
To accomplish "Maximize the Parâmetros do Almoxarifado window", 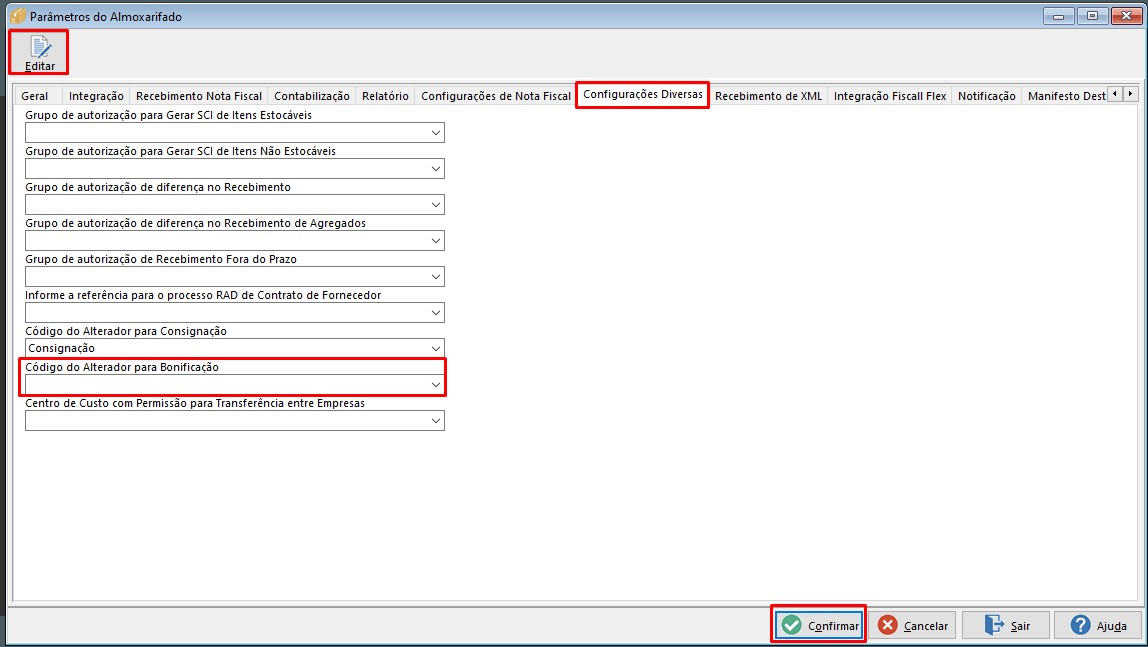I will [x=1092, y=16].
